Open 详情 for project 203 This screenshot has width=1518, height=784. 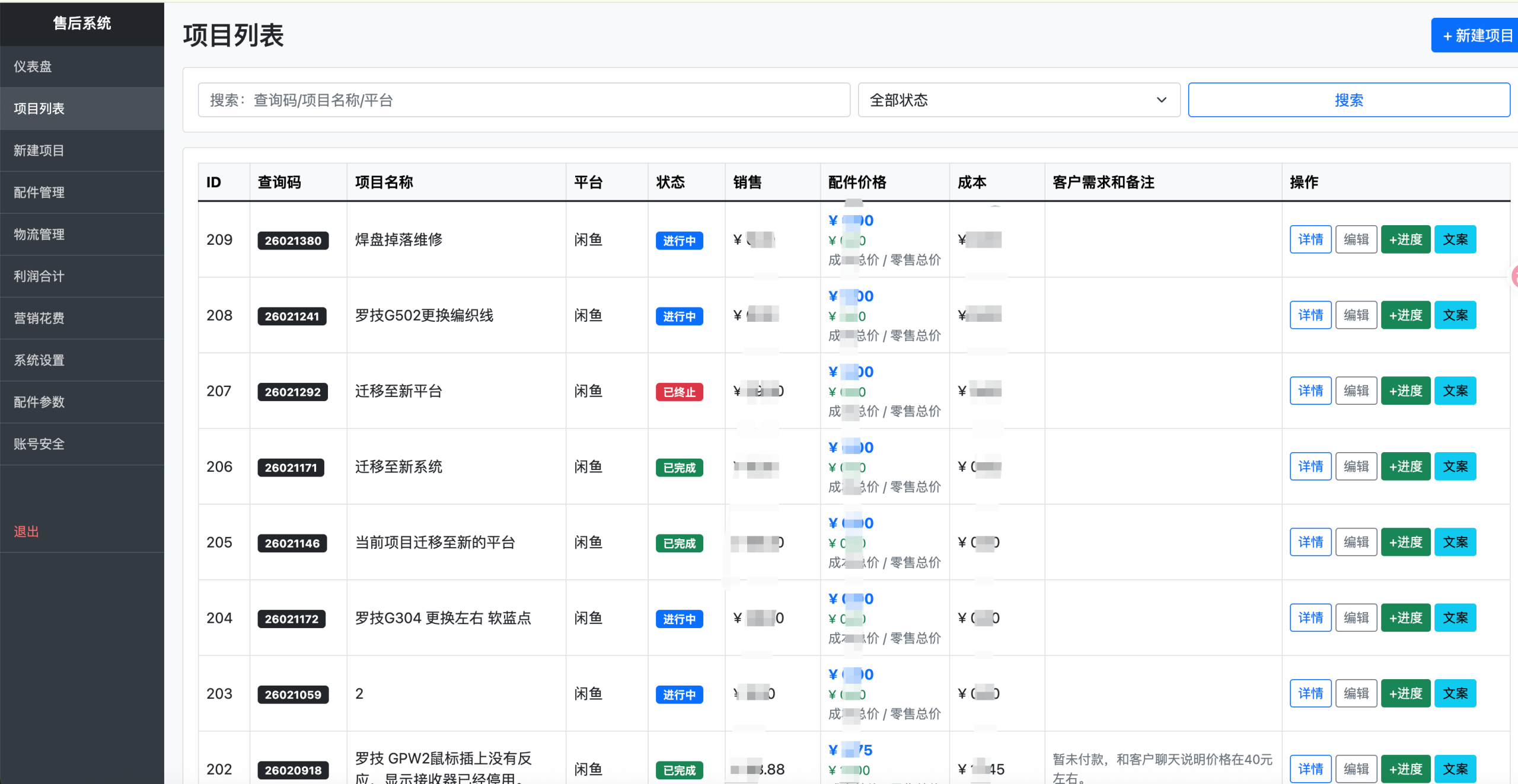pyautogui.click(x=1310, y=693)
